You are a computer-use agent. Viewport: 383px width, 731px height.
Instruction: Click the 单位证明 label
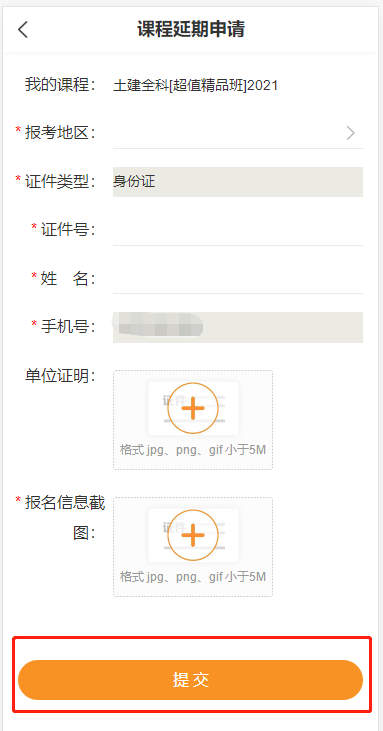coord(60,376)
